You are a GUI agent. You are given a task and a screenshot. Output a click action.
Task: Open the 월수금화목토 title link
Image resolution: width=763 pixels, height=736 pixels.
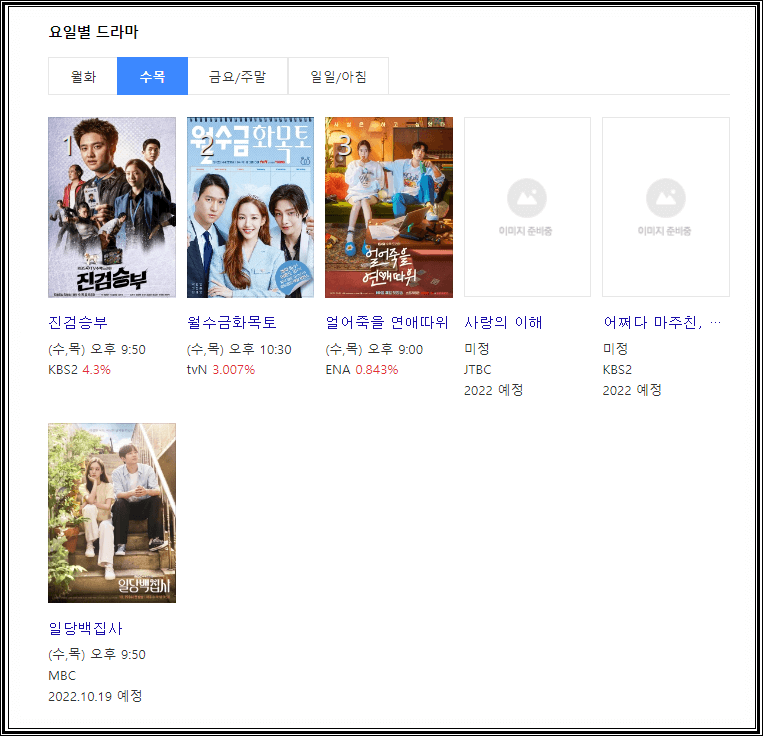[x=232, y=322]
